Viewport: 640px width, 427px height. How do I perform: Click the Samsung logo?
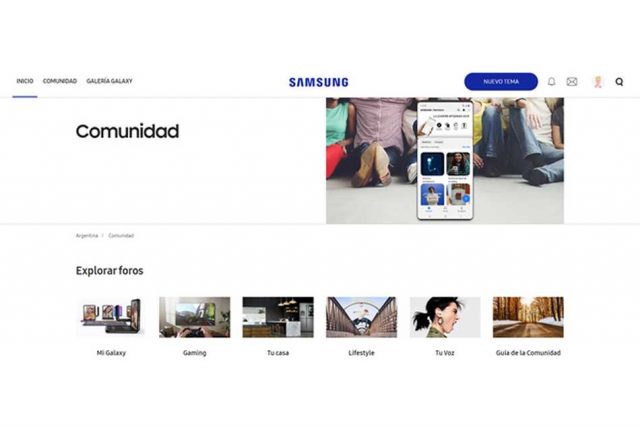tap(319, 82)
